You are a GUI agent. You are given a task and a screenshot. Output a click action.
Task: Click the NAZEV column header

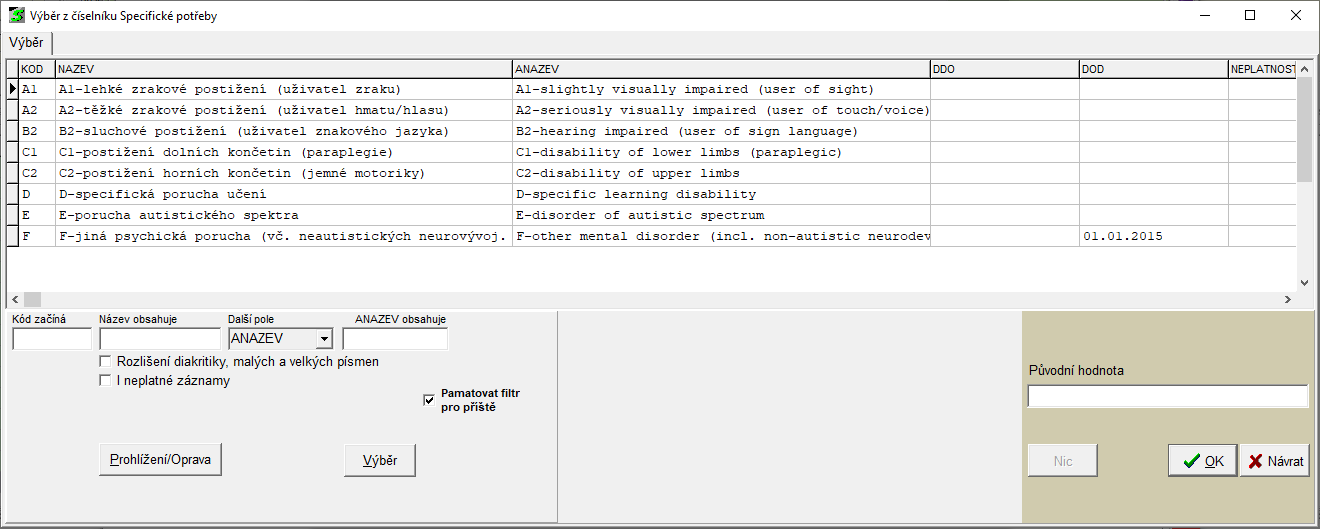pyautogui.click(x=283, y=69)
